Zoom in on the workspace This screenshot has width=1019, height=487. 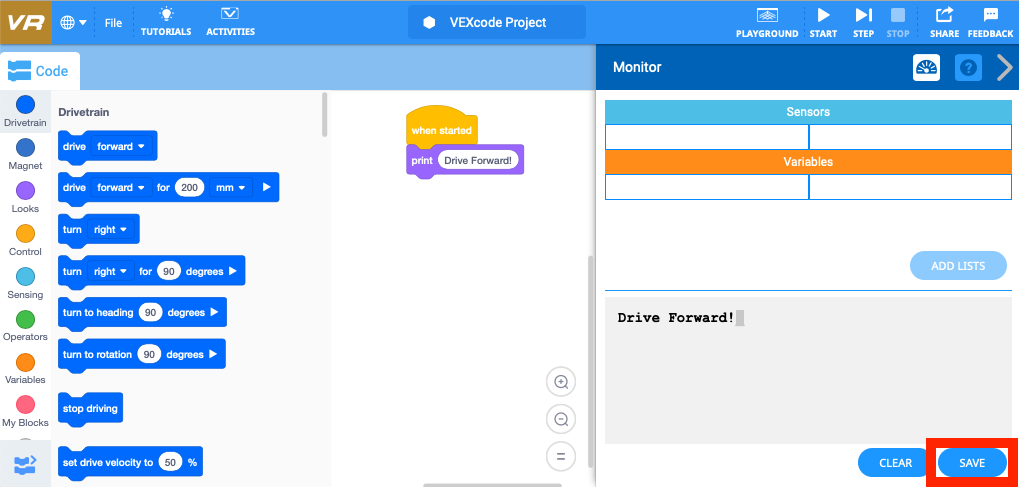(x=561, y=382)
